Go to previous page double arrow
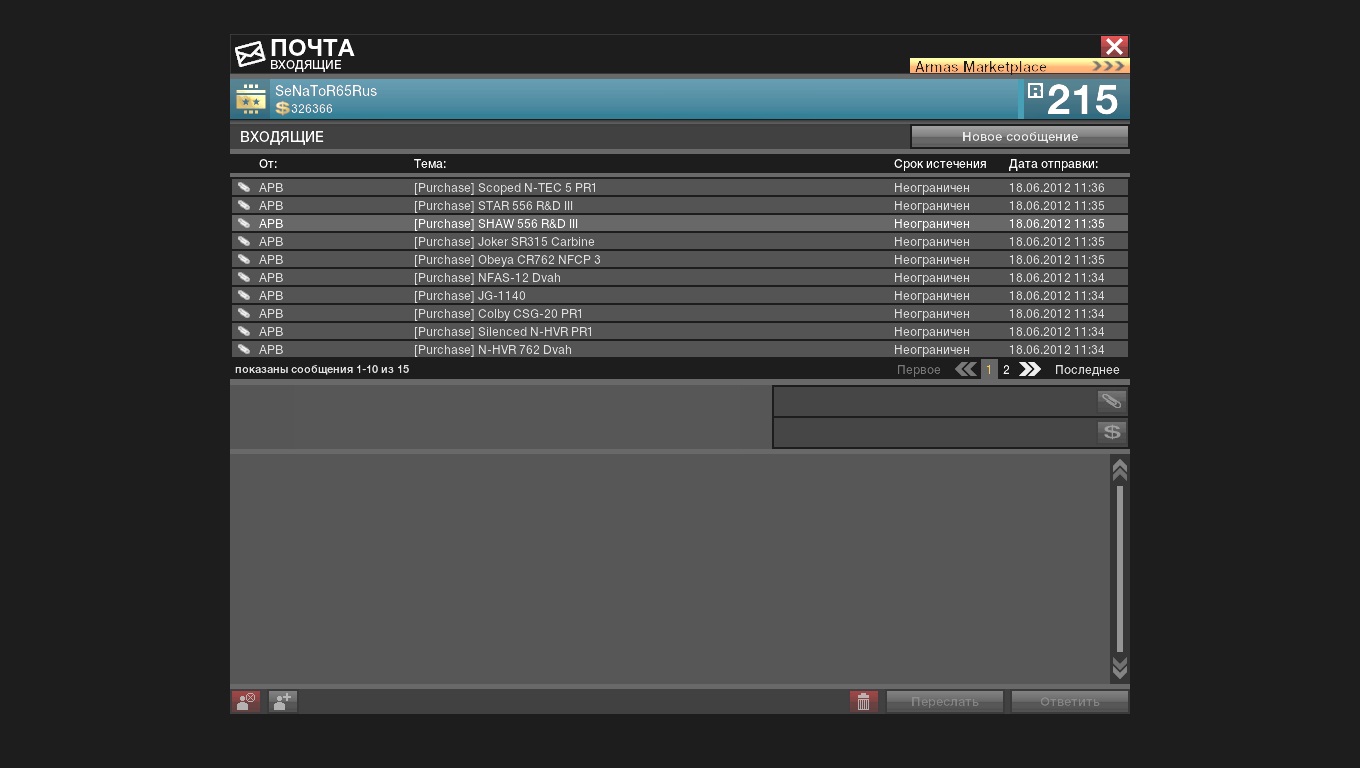 pos(965,370)
